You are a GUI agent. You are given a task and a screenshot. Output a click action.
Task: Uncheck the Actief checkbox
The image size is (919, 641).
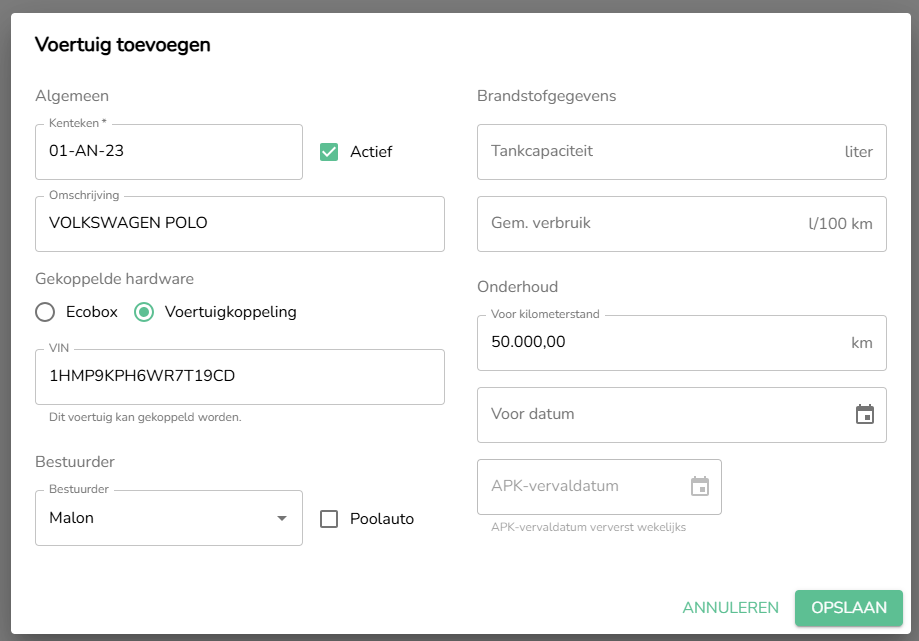click(329, 152)
